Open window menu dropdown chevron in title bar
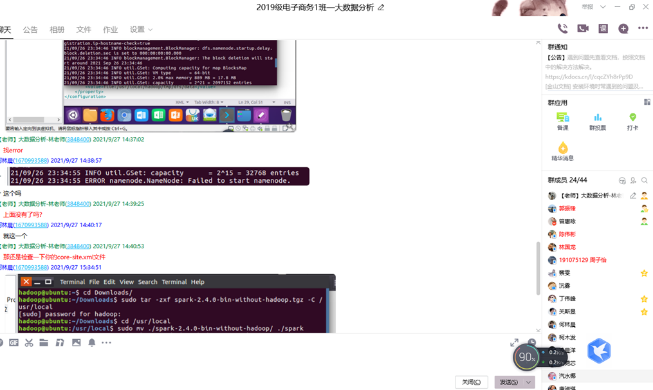The image size is (653, 390). point(603,7)
